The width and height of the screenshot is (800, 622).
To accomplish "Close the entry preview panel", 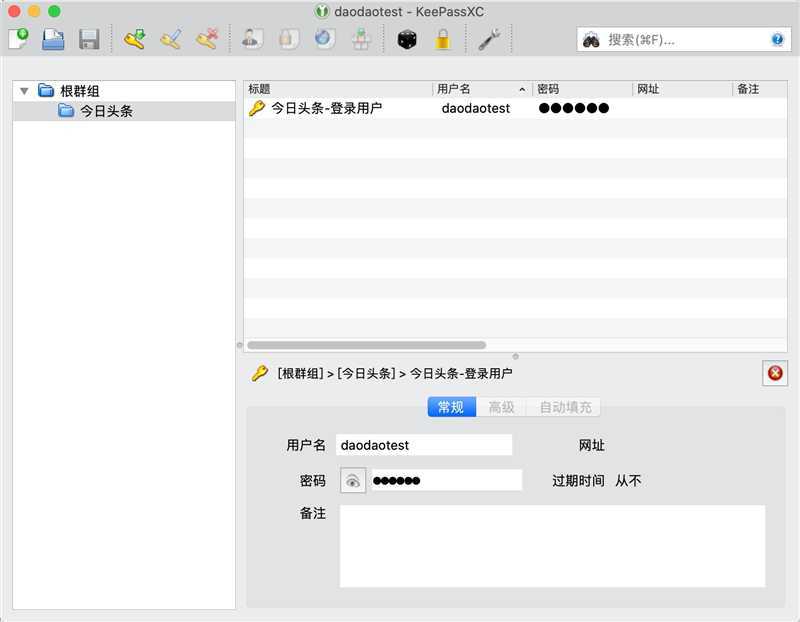I will click(x=774, y=373).
